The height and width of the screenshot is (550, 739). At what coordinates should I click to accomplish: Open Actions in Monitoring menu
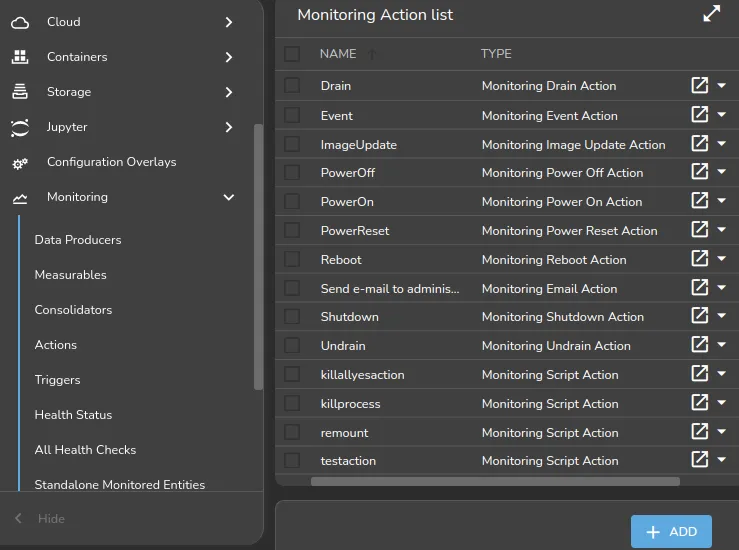[56, 345]
